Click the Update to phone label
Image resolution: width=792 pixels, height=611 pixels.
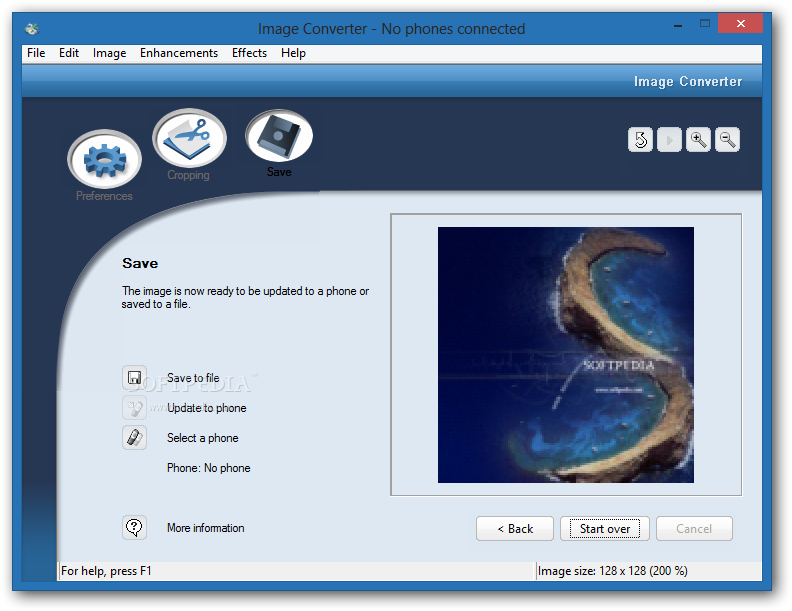point(207,408)
